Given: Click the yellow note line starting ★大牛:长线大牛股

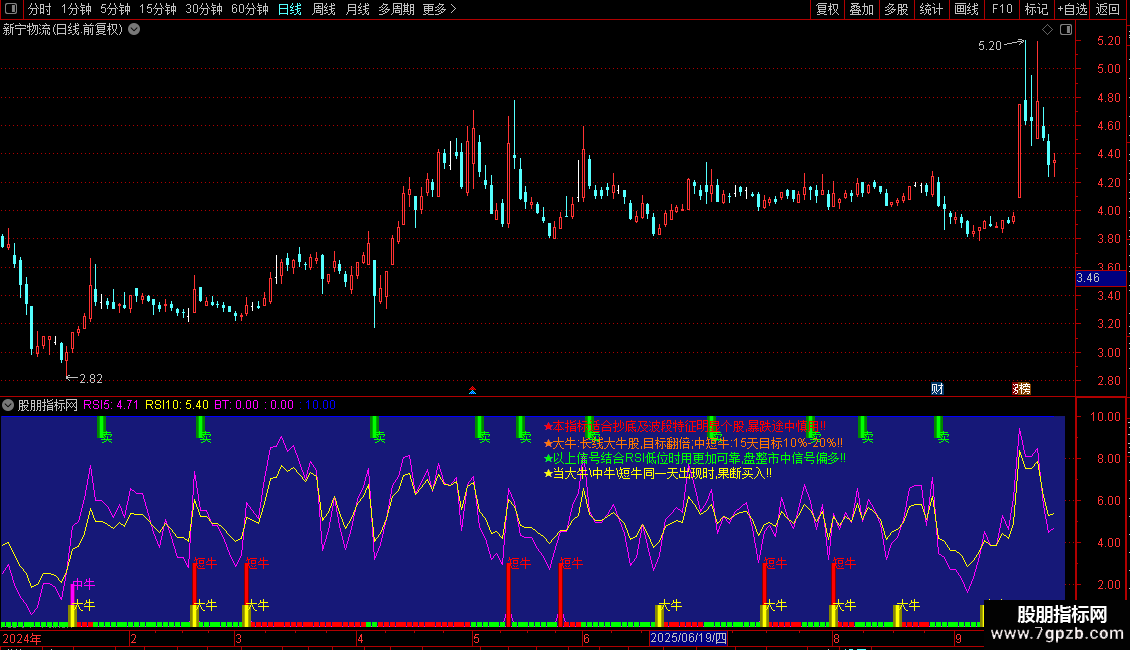Looking at the screenshot, I should point(693,443).
